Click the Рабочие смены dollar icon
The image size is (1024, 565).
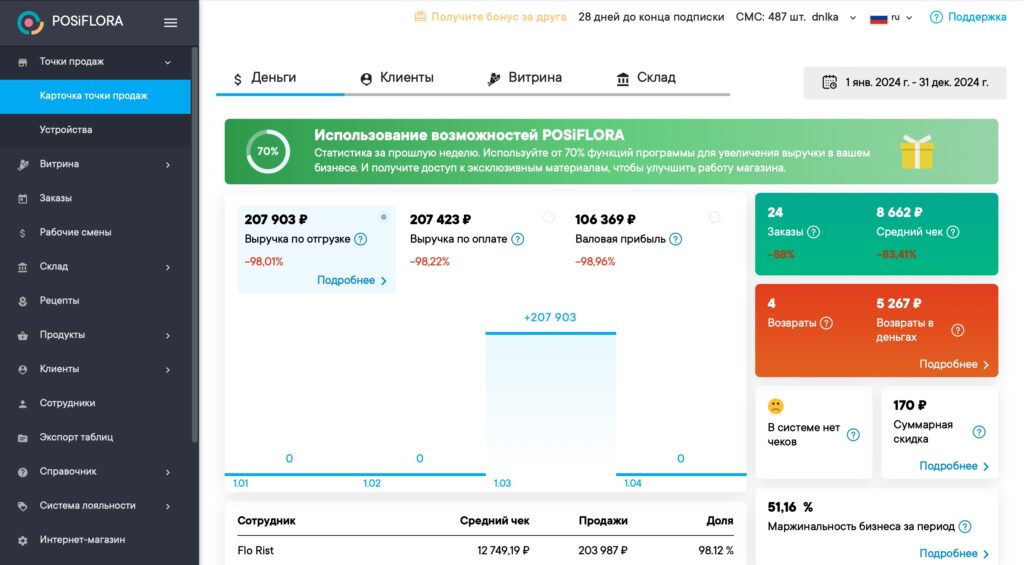click(23, 233)
